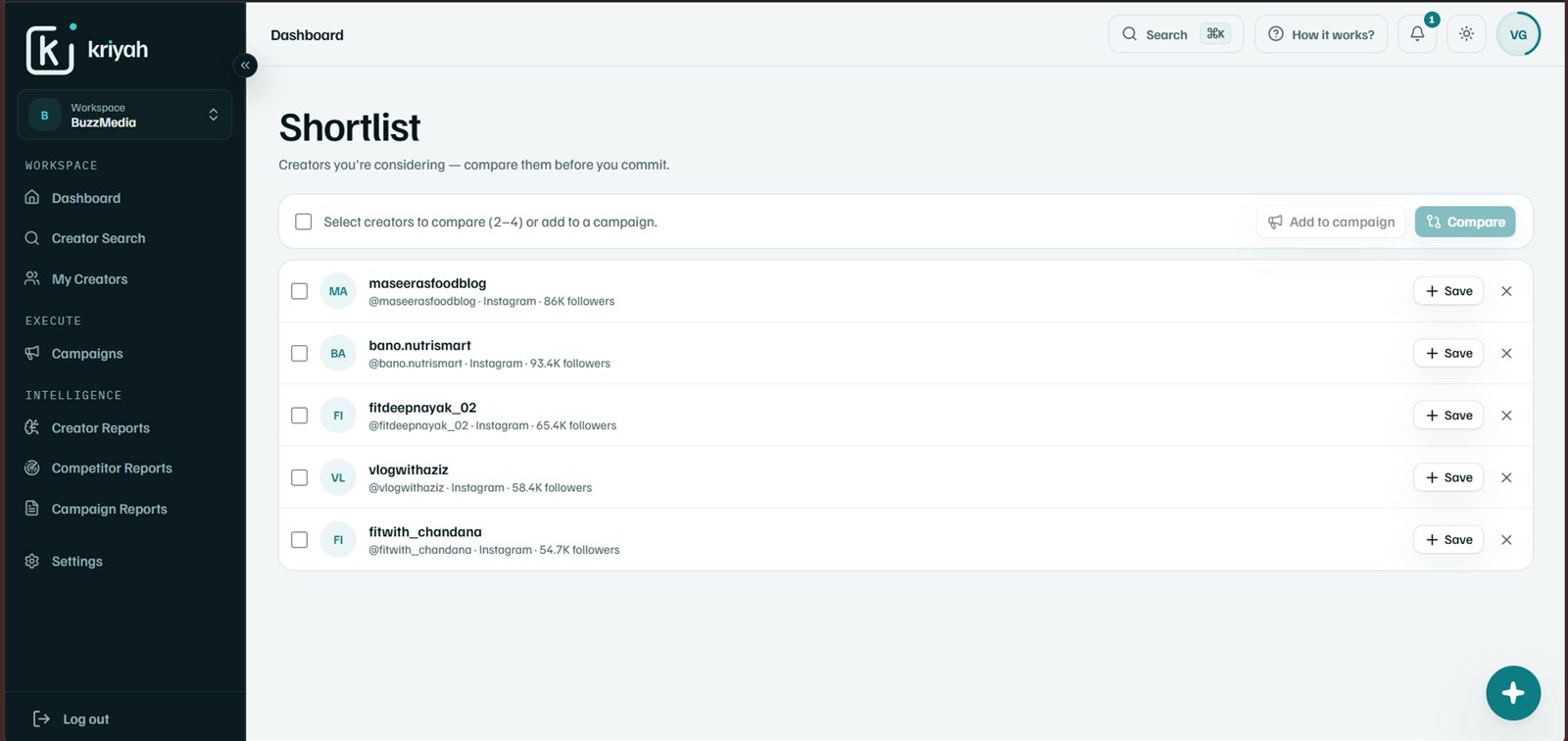Click Log out in the sidebar
Image resolution: width=1568 pixels, height=741 pixels.
[71, 719]
